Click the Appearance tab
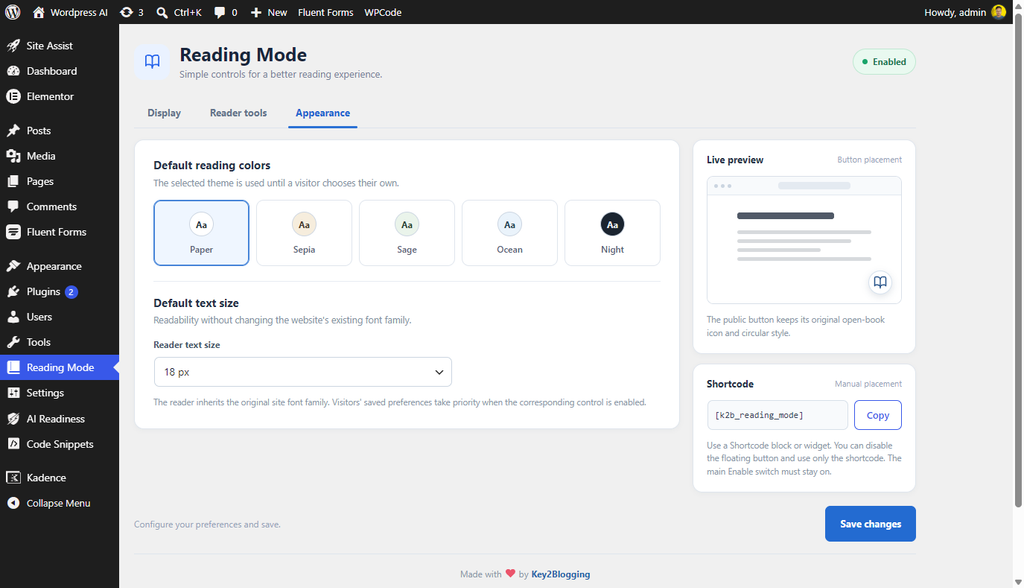The height and width of the screenshot is (588, 1024). pos(323,113)
